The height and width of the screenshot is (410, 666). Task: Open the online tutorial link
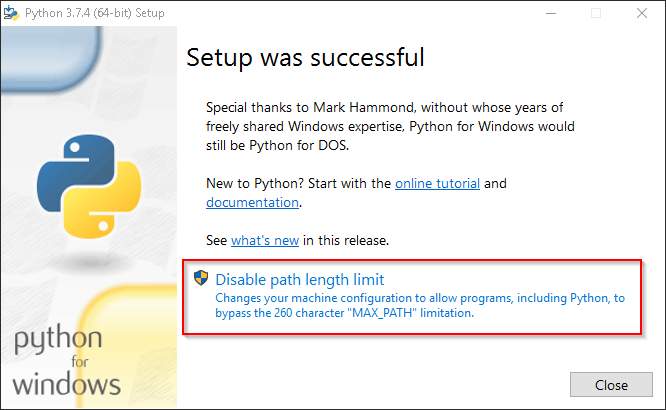tap(437, 183)
